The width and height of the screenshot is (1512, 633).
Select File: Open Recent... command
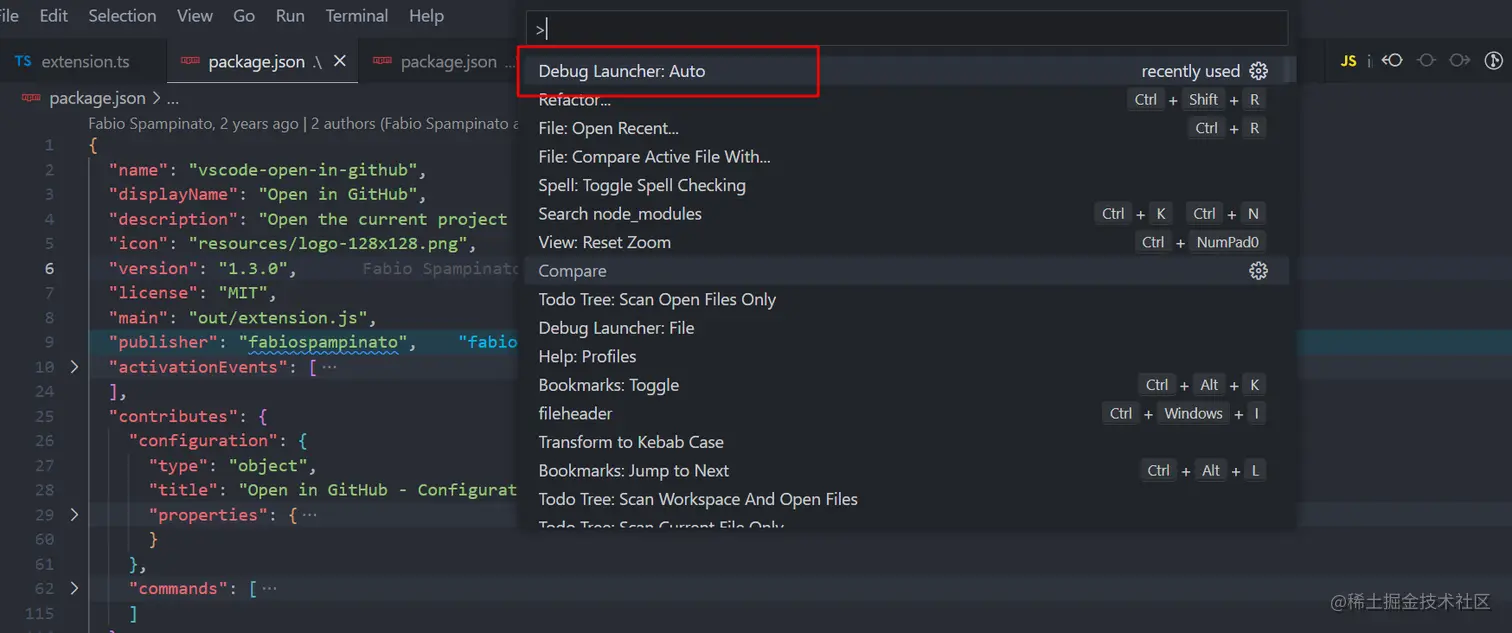click(x=608, y=128)
